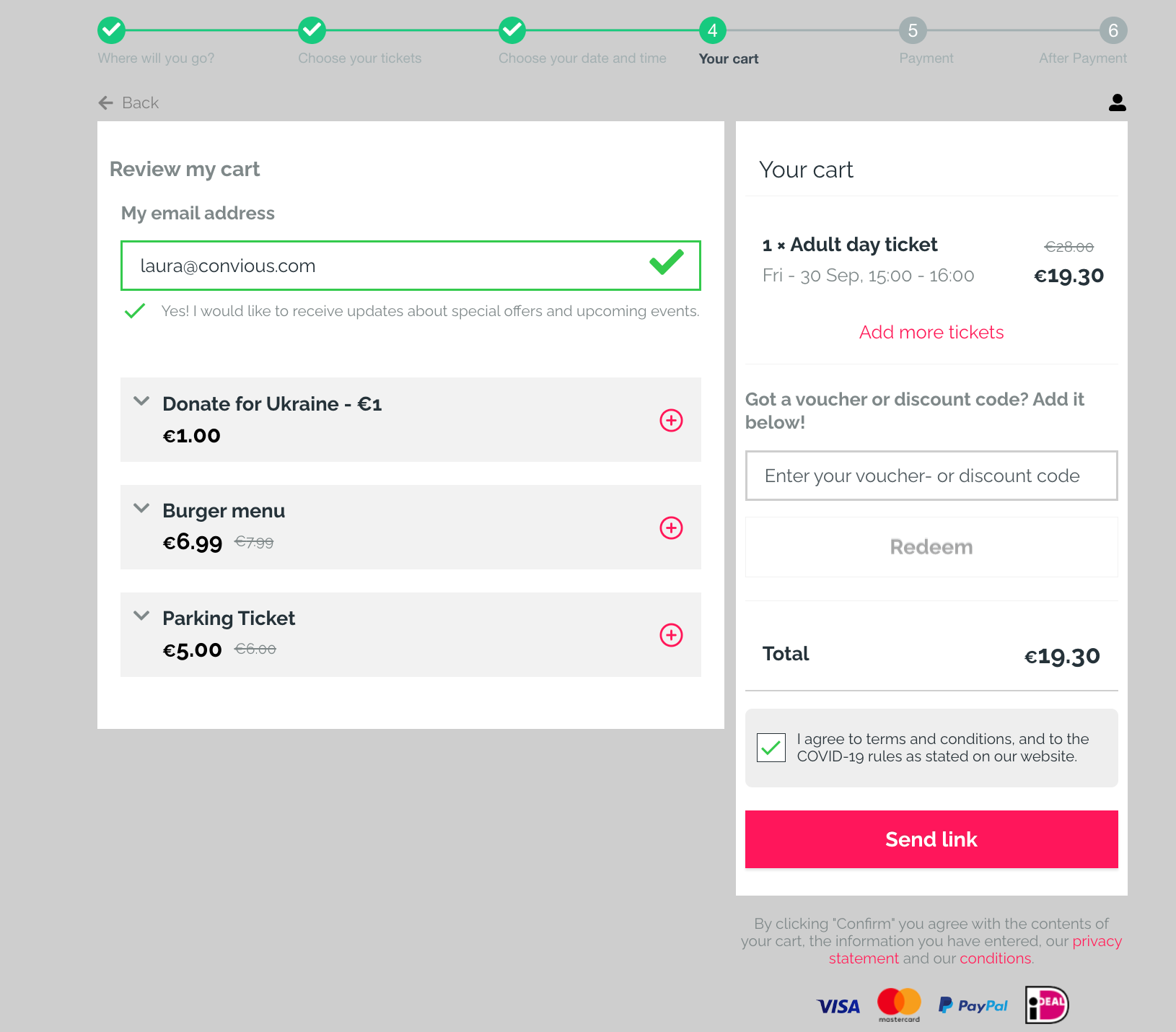Viewport: 1176px width, 1032px height.
Task: Return to Choose your tickets step
Action: tap(312, 30)
